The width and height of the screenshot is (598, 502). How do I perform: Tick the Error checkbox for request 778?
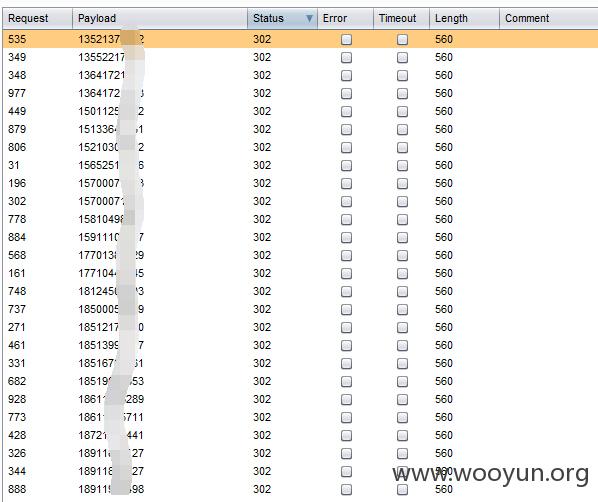tap(346, 219)
